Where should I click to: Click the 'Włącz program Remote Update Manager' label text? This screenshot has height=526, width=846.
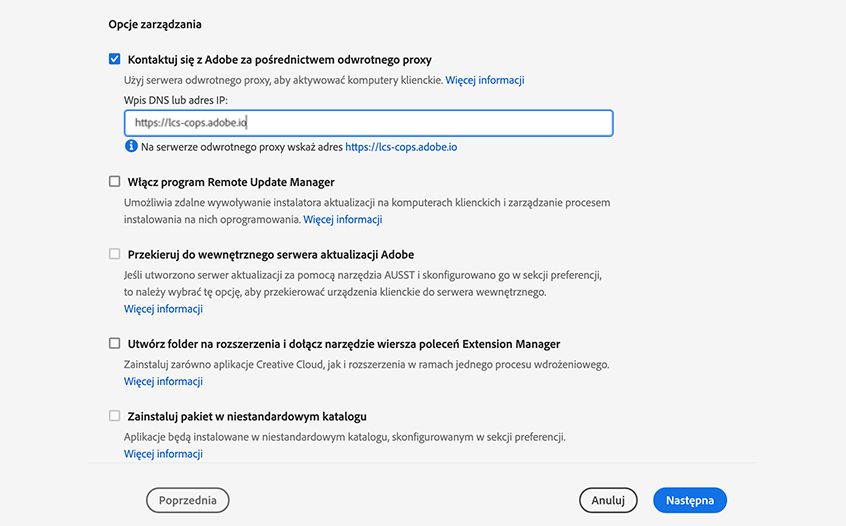coord(231,182)
